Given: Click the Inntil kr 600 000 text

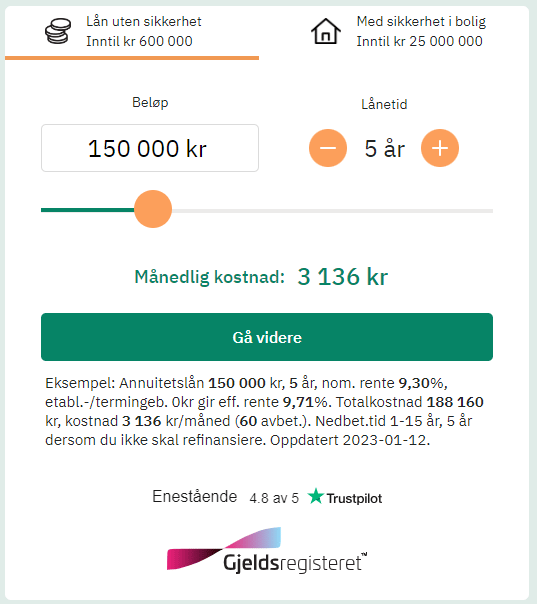Looking at the screenshot, I should click(x=139, y=41).
